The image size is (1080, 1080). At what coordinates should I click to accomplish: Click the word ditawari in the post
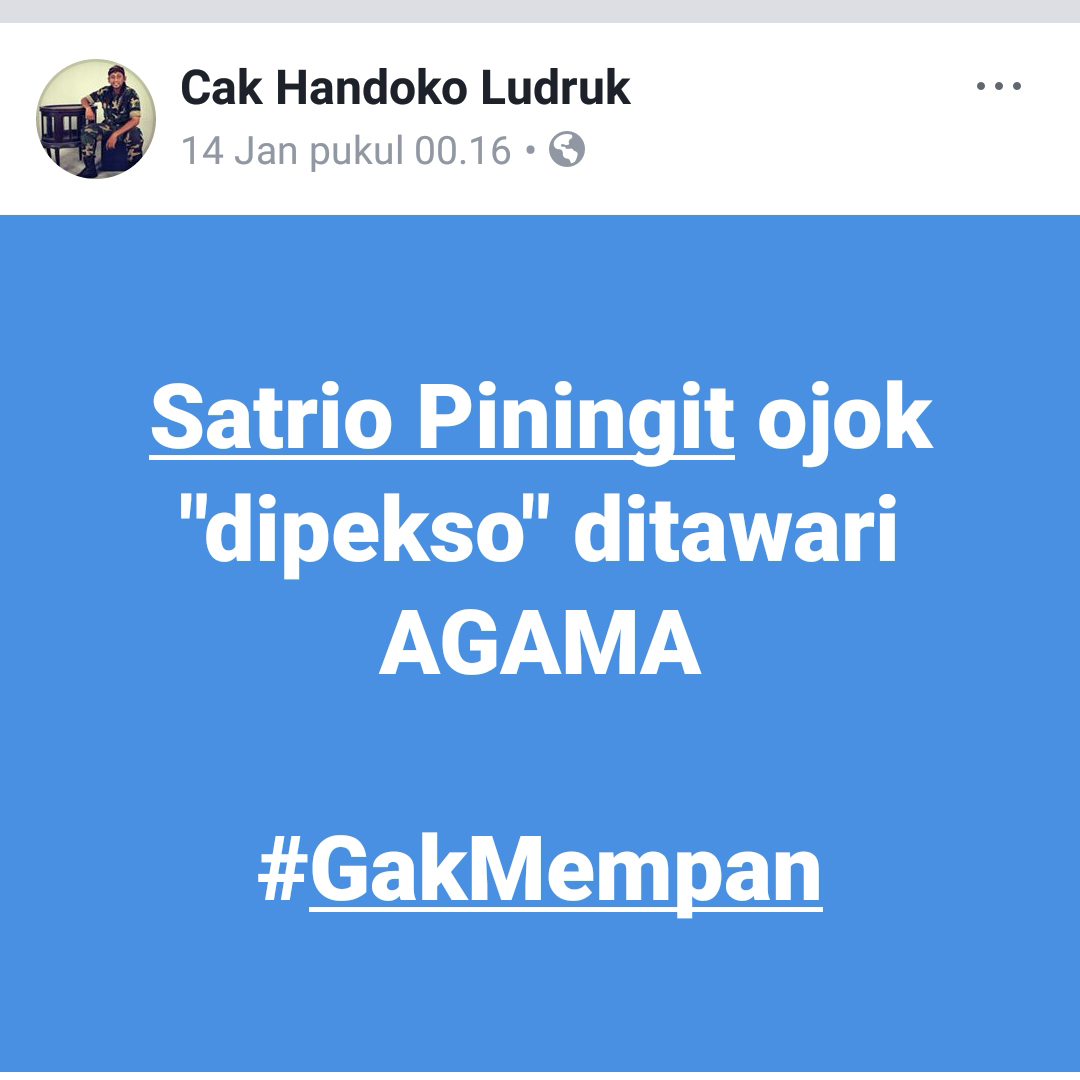pos(736,528)
